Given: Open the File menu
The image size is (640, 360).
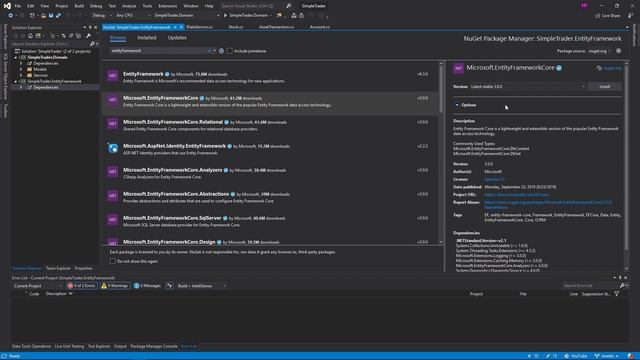Looking at the screenshot, I should point(18,6).
